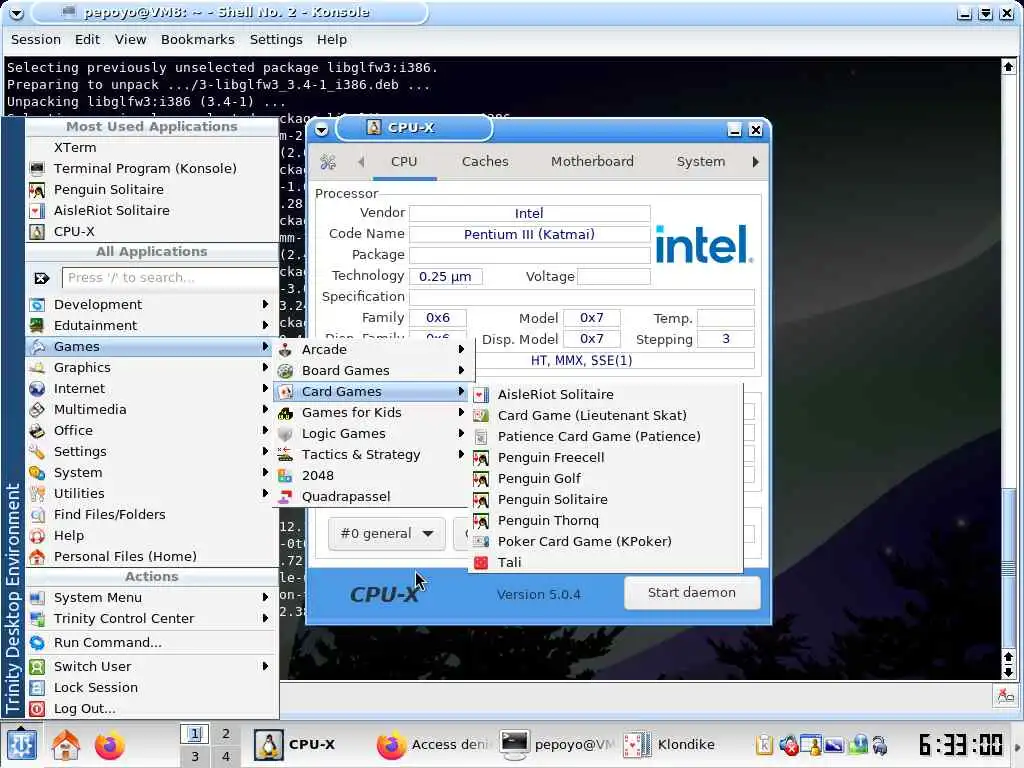Expand Tactics & Strategy submenu
This screenshot has height=768, width=1024.
[374, 455]
